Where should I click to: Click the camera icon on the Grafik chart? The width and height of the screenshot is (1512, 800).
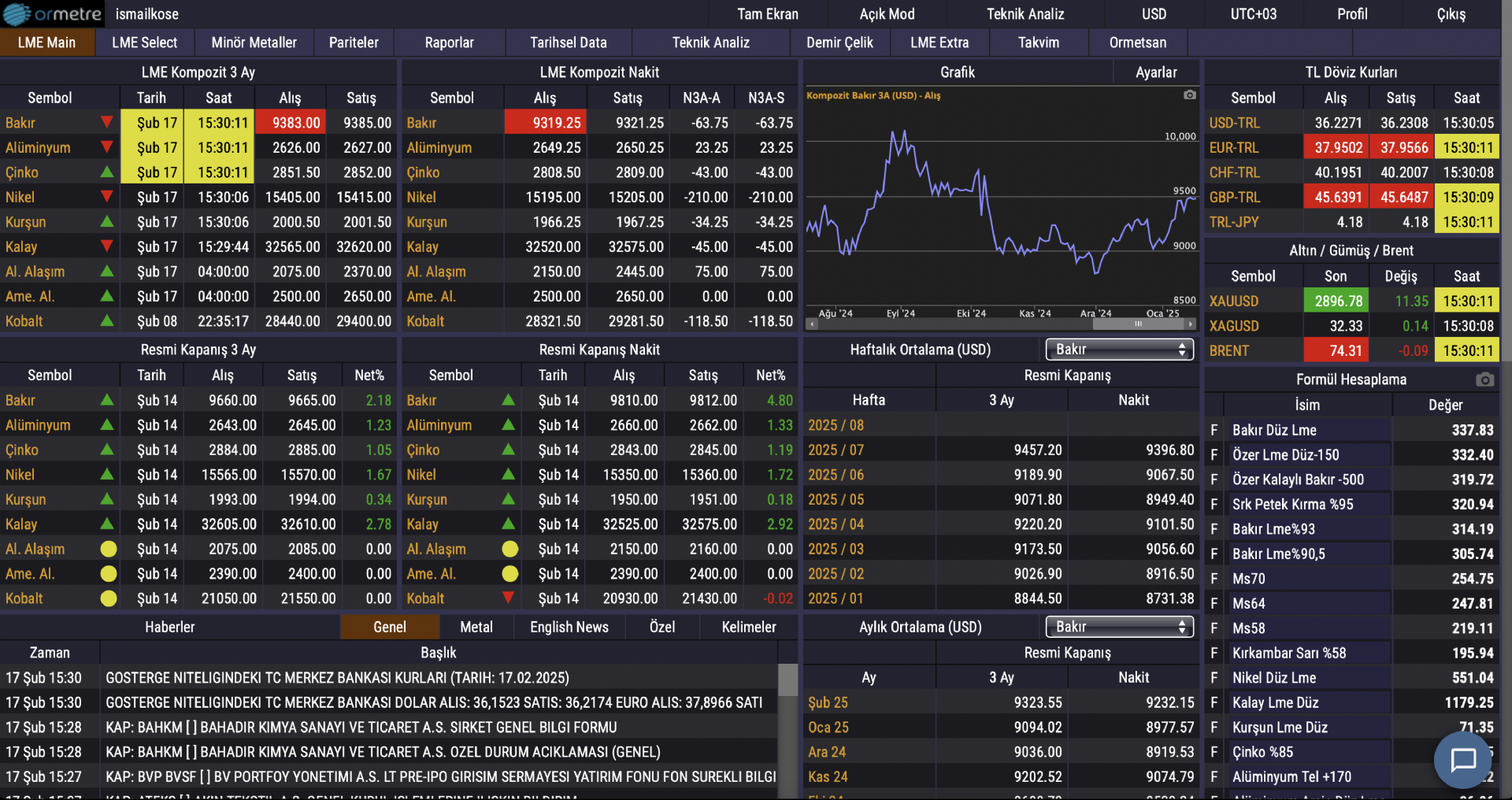click(1189, 95)
